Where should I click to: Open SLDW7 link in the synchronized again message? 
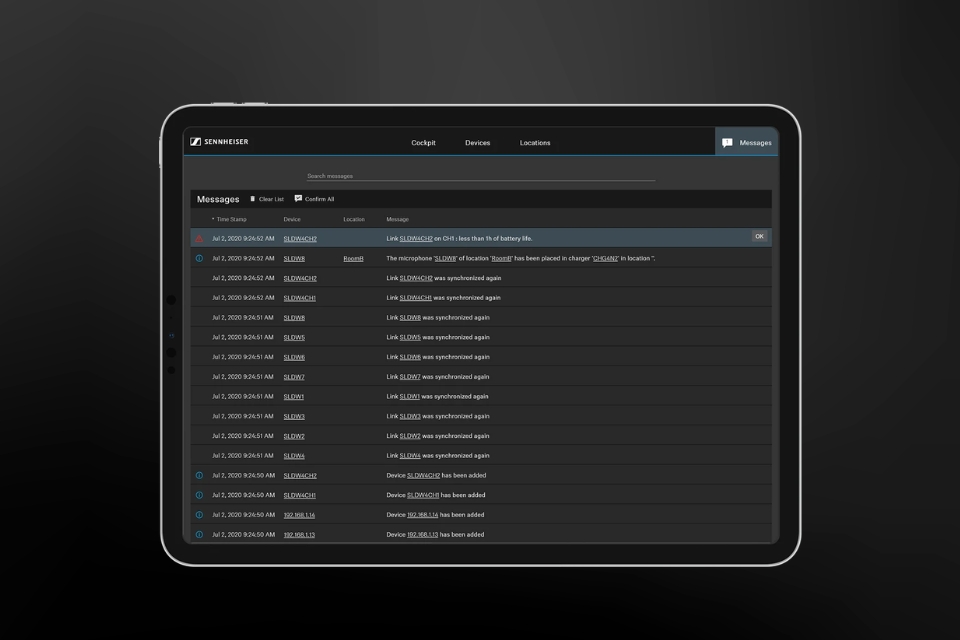[x=410, y=377]
